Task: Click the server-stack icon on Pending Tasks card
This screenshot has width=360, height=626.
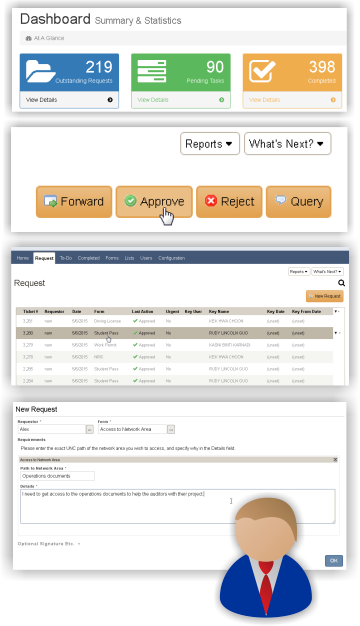Action: (152, 71)
